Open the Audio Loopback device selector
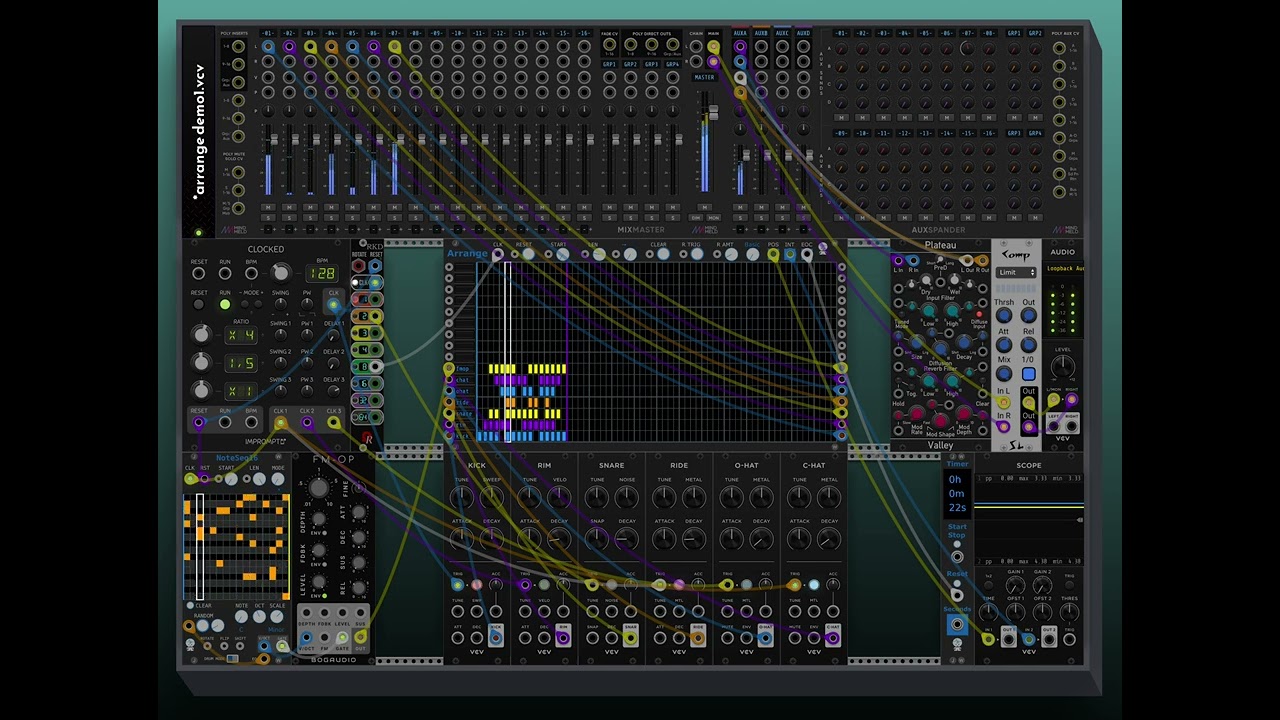The height and width of the screenshot is (720, 1280). click(x=1065, y=269)
